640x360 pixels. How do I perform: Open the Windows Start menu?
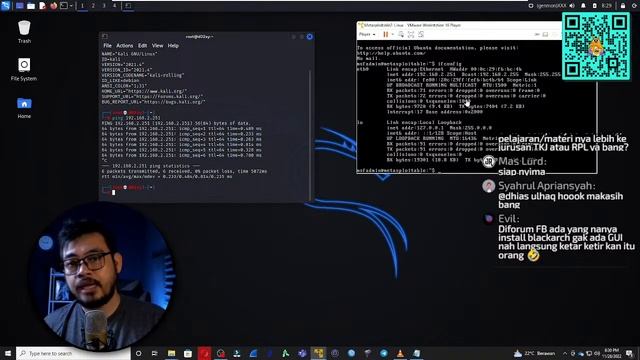(8, 353)
